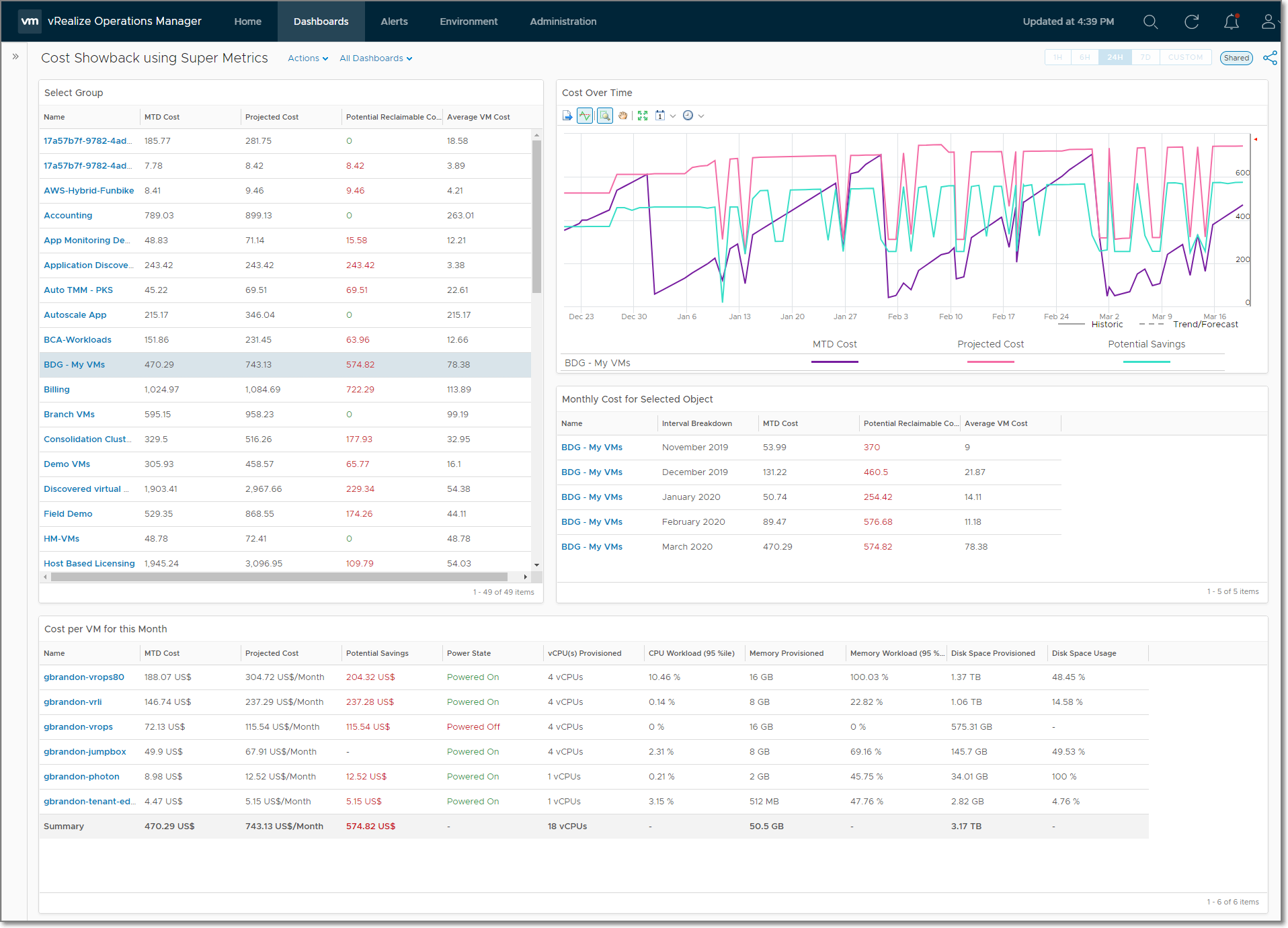Click the Host Based Licensing group

(89, 564)
